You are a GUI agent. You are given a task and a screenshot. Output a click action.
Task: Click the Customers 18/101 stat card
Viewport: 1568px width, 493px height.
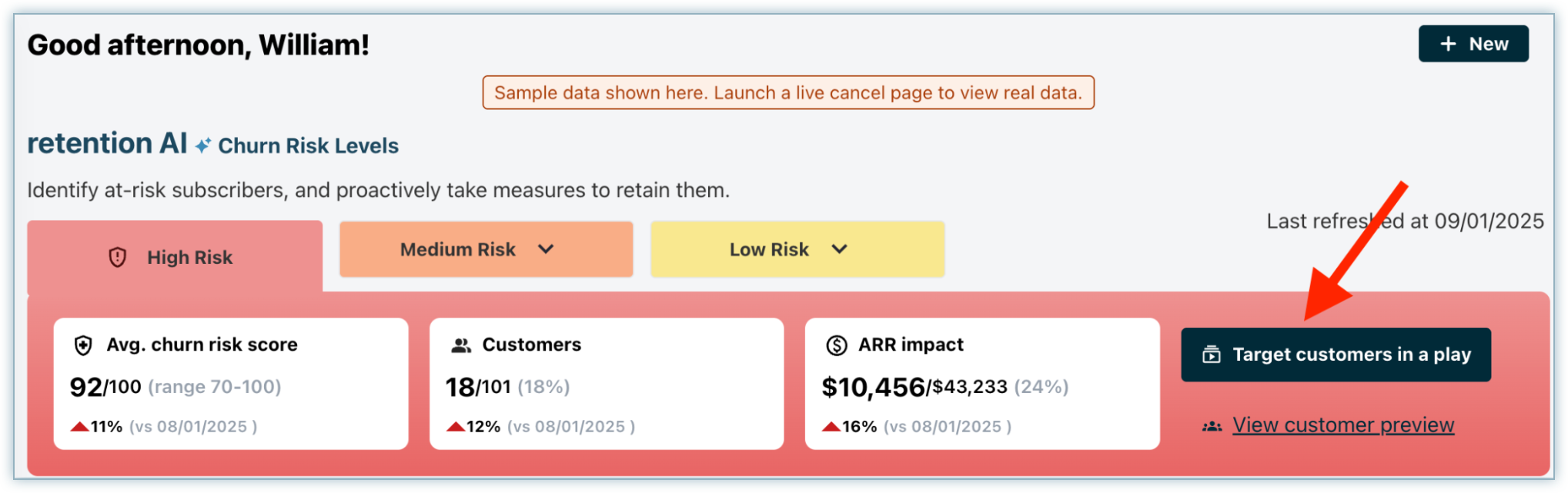click(607, 384)
